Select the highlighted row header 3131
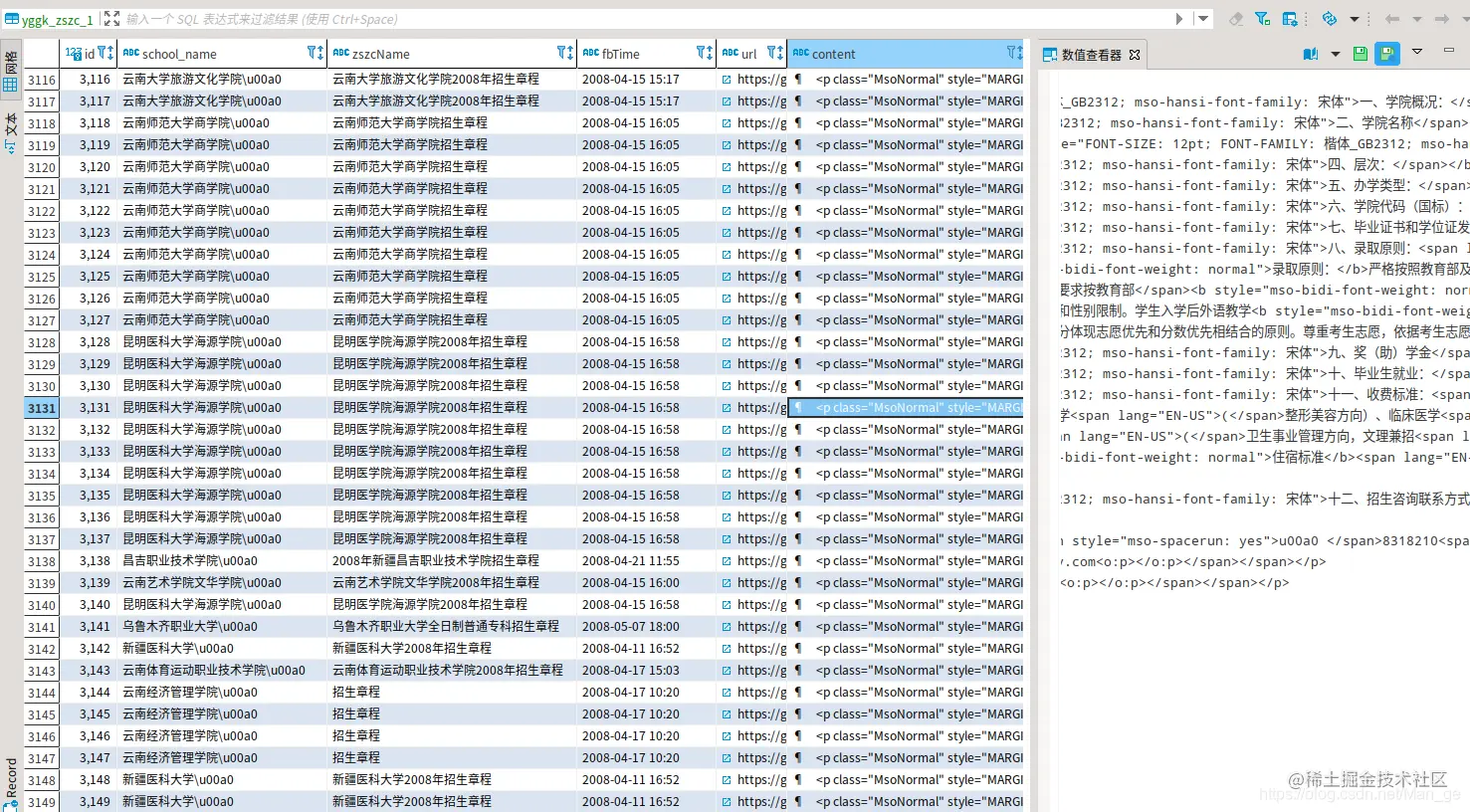The height and width of the screenshot is (812, 1470). pos(42,408)
